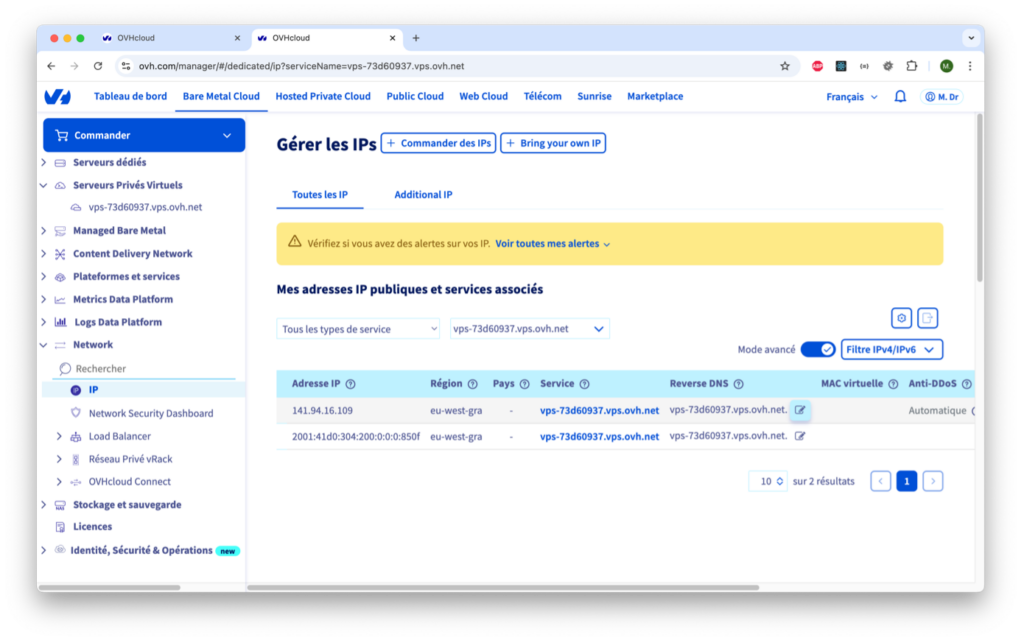Click the site info icon in address bar
The height and width of the screenshot is (643, 1024).
point(126,66)
